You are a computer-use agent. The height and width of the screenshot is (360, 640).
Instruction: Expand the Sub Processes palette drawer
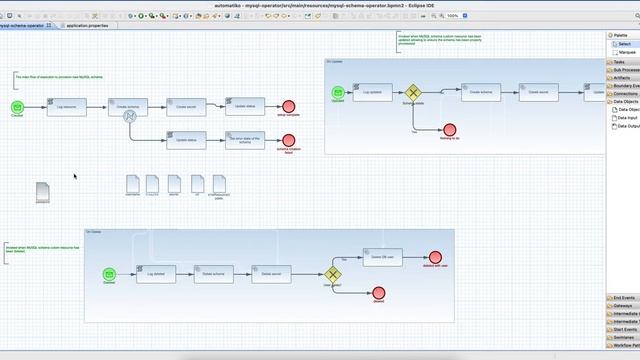pyautogui.click(x=623, y=70)
